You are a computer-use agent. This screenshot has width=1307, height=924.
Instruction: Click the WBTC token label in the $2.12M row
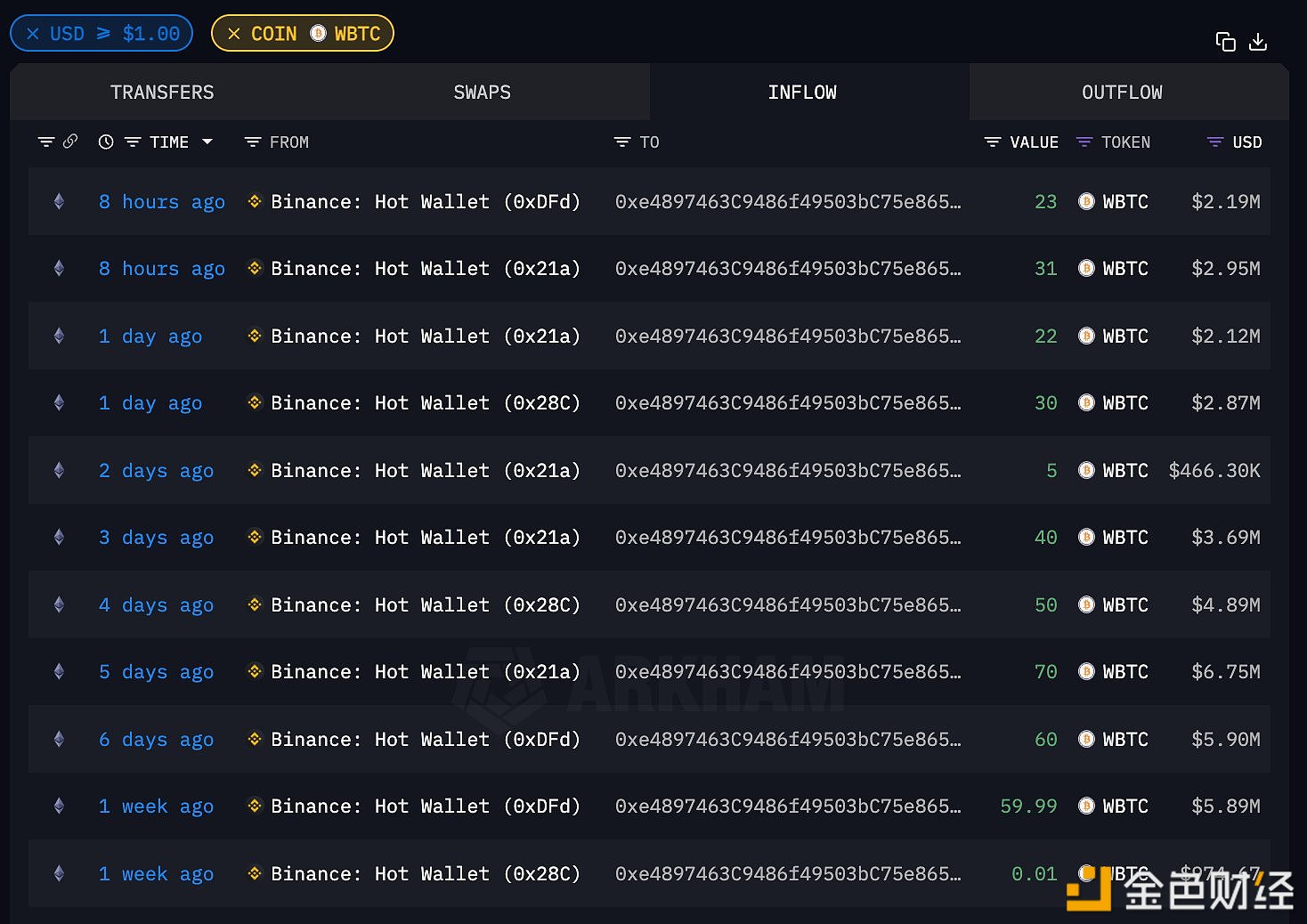point(1125,336)
